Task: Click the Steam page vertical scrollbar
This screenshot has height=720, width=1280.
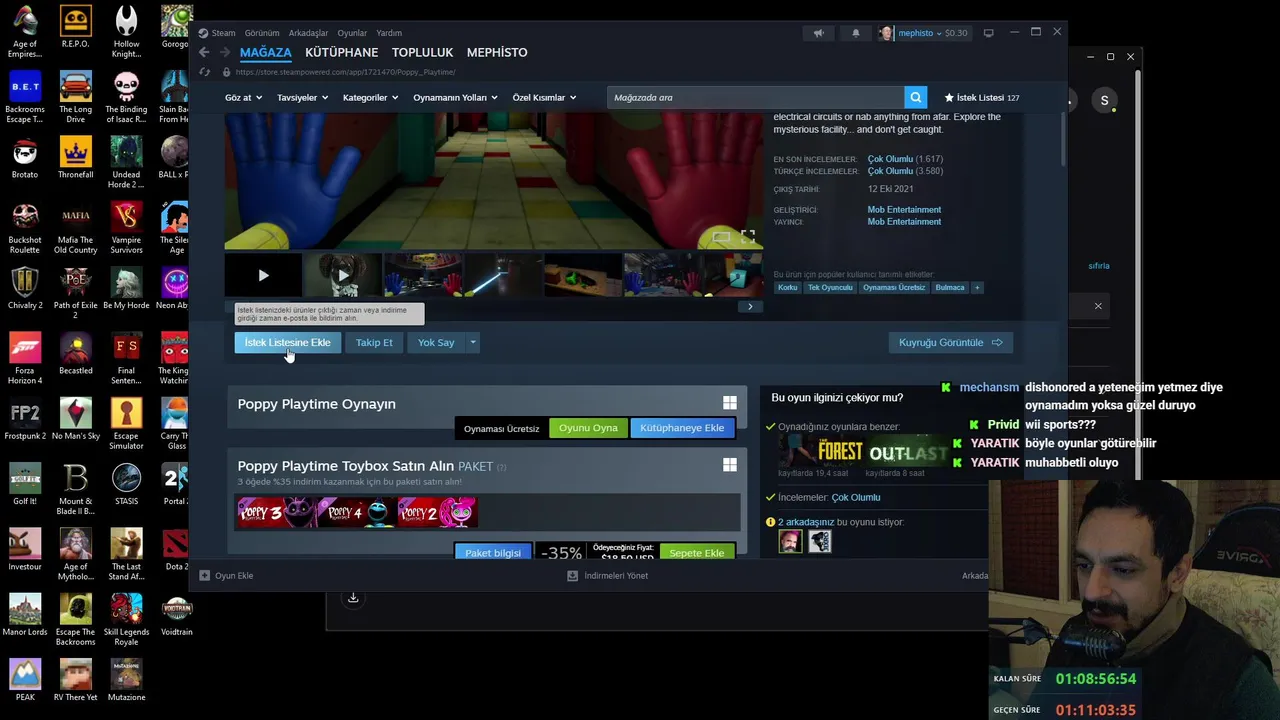Action: coord(1062,140)
